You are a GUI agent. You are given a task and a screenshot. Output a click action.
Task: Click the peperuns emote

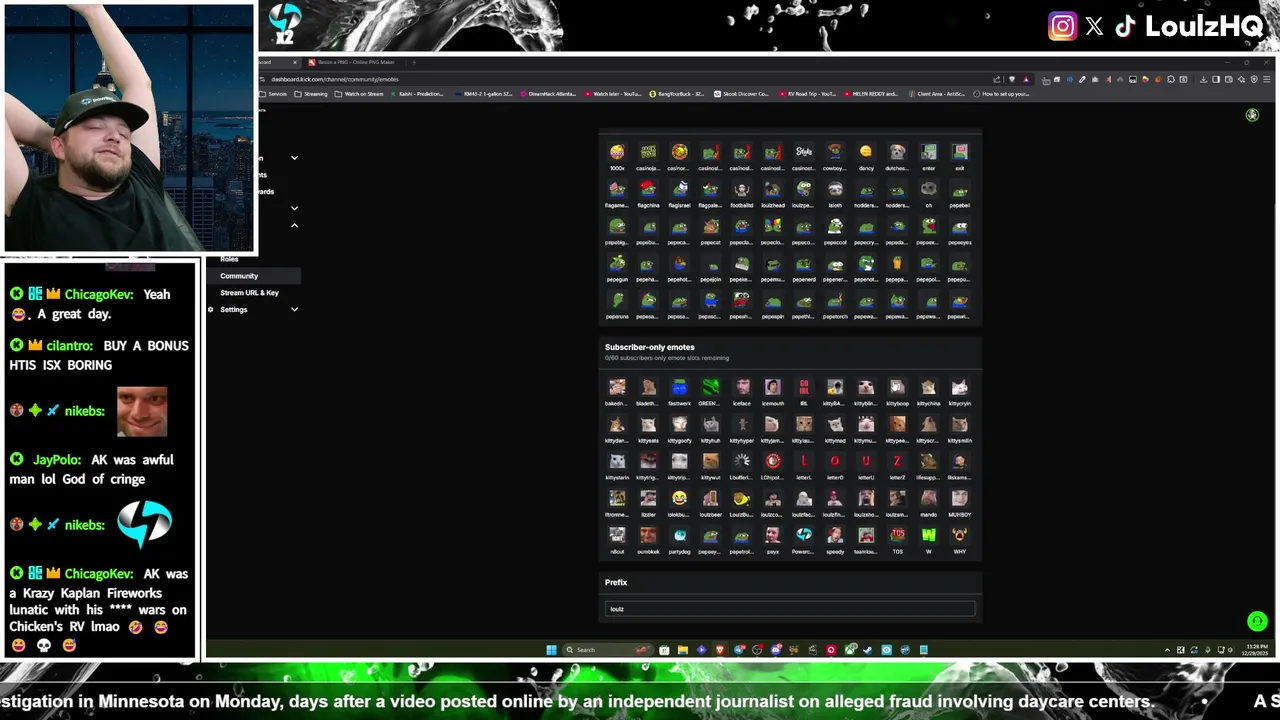pyautogui.click(x=617, y=301)
